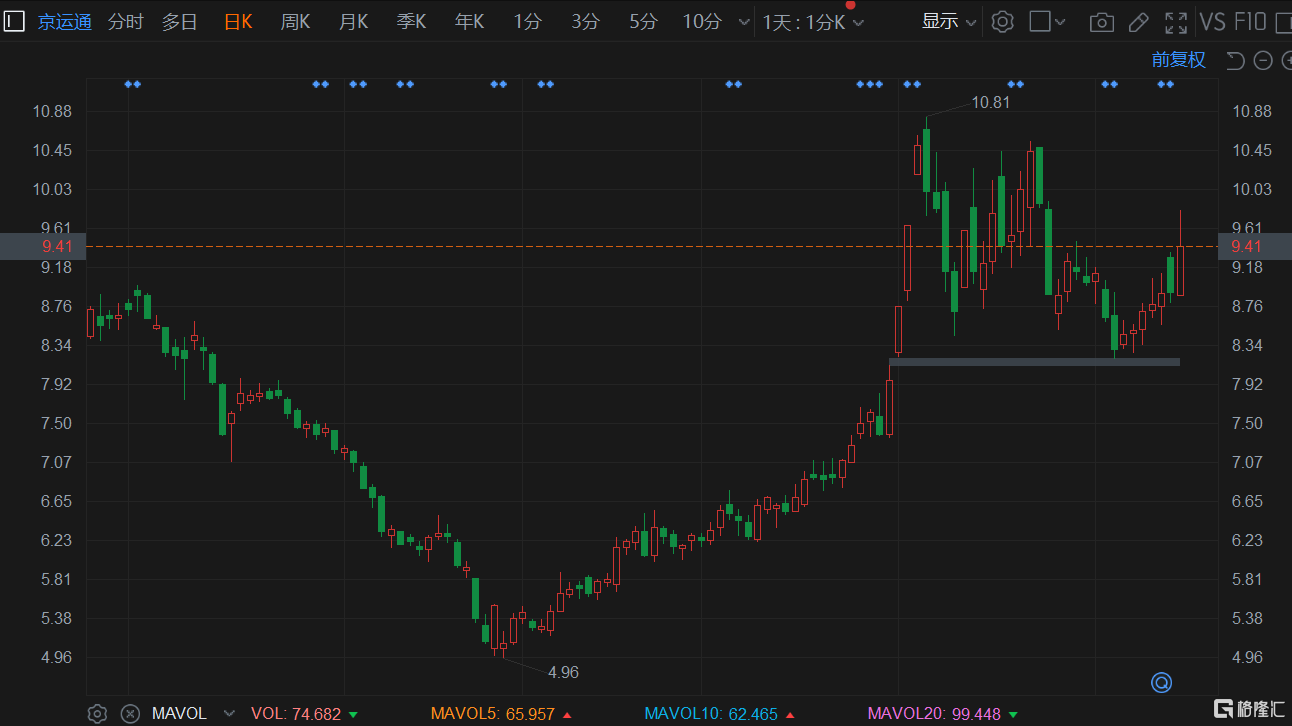
Task: Select the gray horizontal support line drawing
Action: click(x=1034, y=362)
